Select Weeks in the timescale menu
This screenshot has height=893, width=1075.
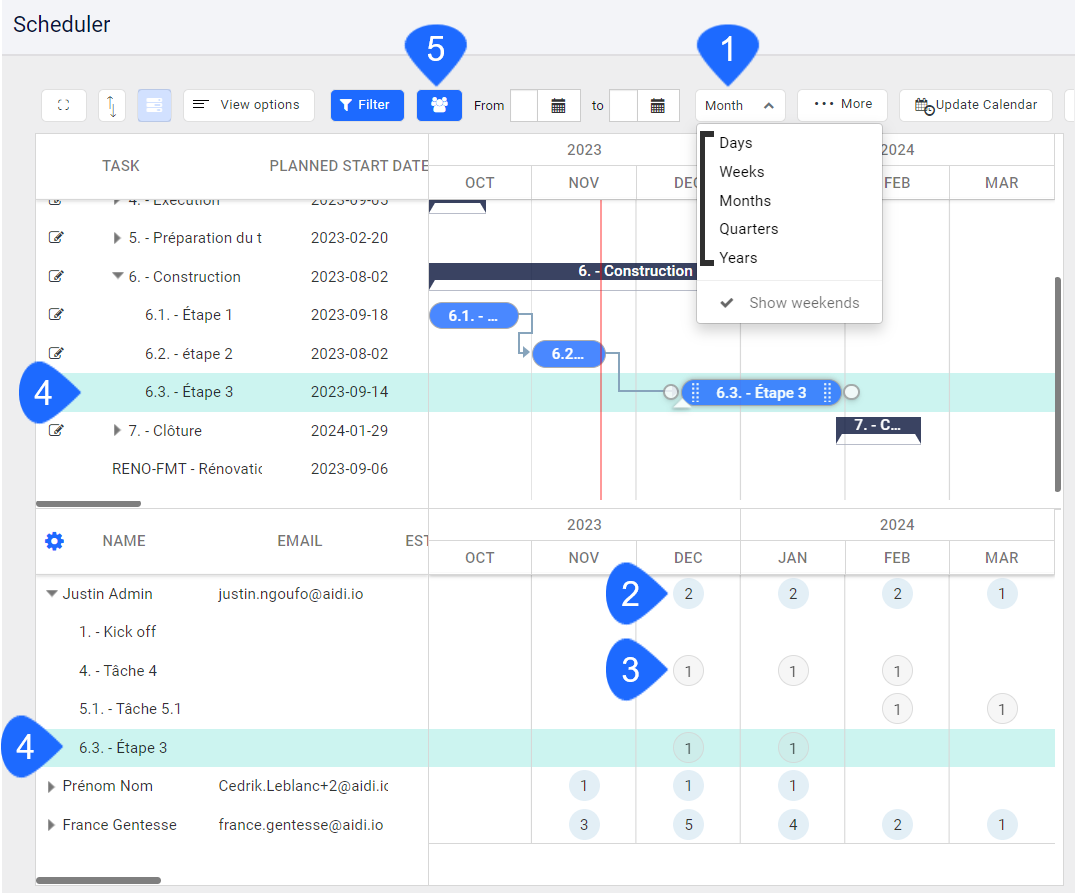click(743, 171)
